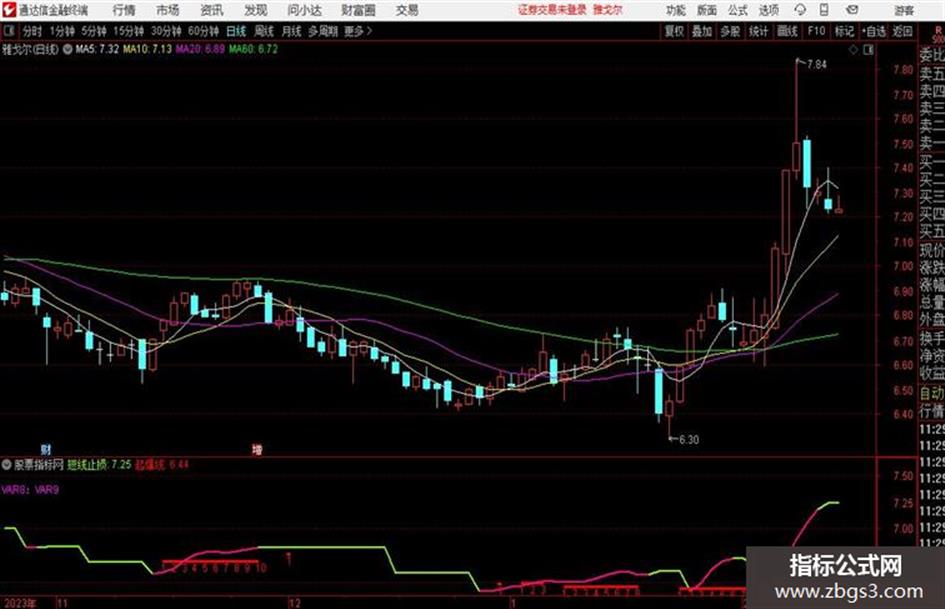Expand main chart indicator dropdown beside 雅戈尔(日线)

tap(68, 49)
